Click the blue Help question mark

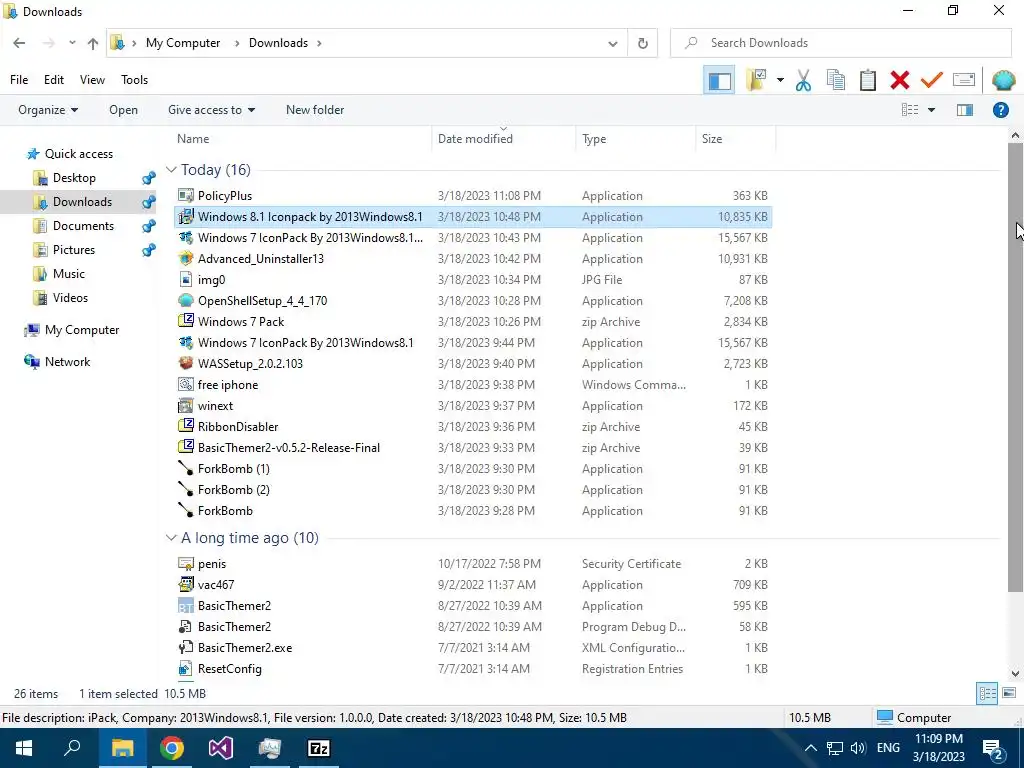(x=1000, y=110)
